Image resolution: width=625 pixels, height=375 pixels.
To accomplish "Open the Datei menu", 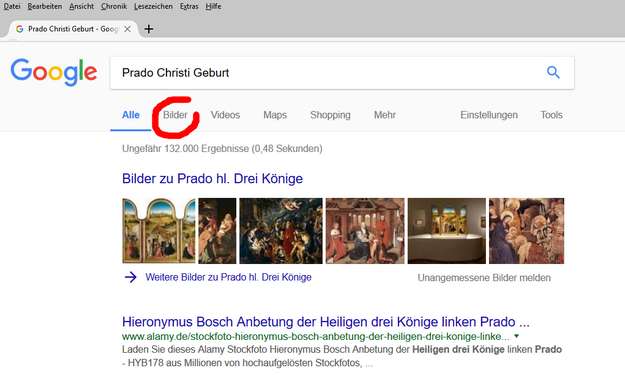I will [x=12, y=6].
